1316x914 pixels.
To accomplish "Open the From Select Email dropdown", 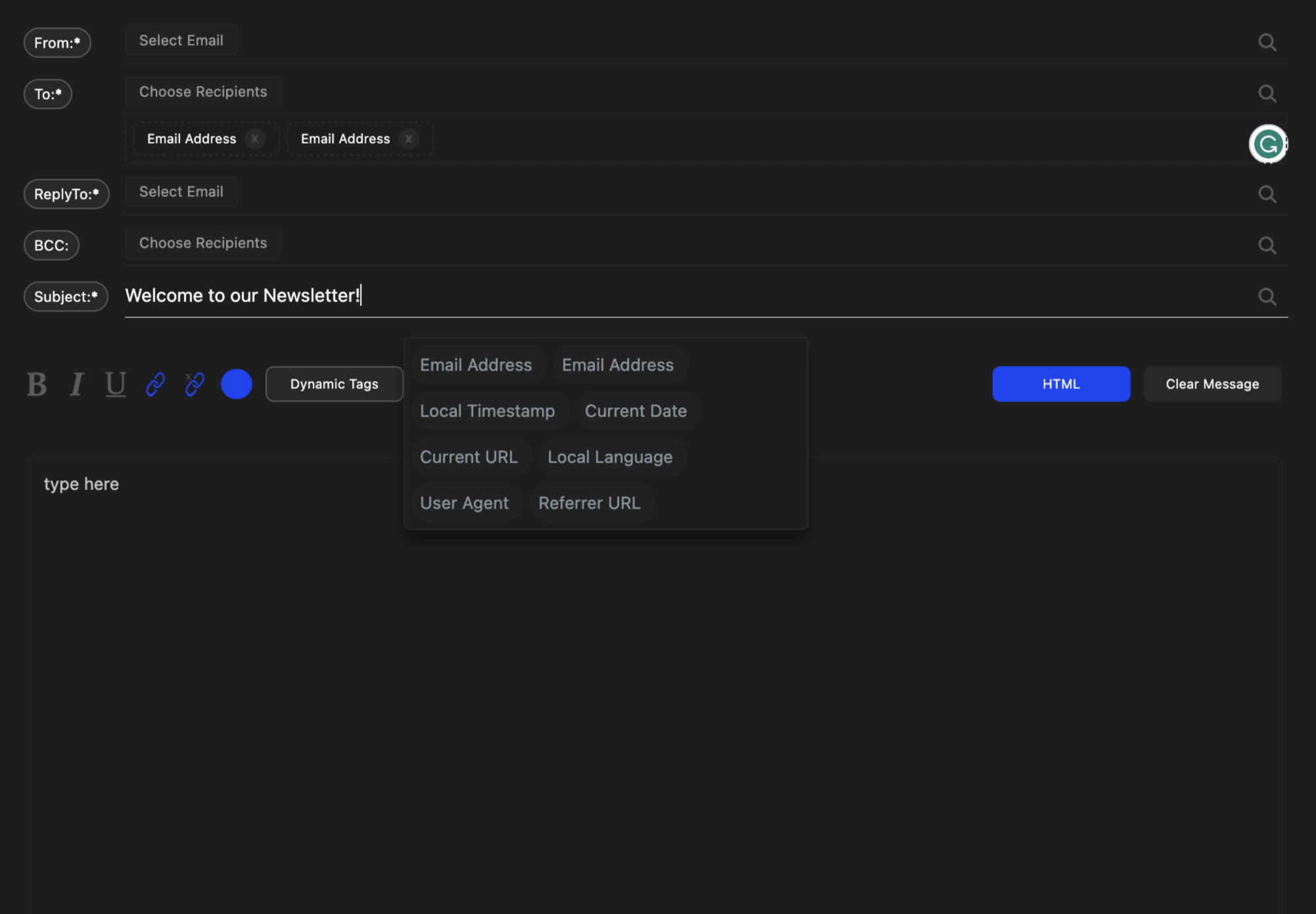I will pos(181,41).
